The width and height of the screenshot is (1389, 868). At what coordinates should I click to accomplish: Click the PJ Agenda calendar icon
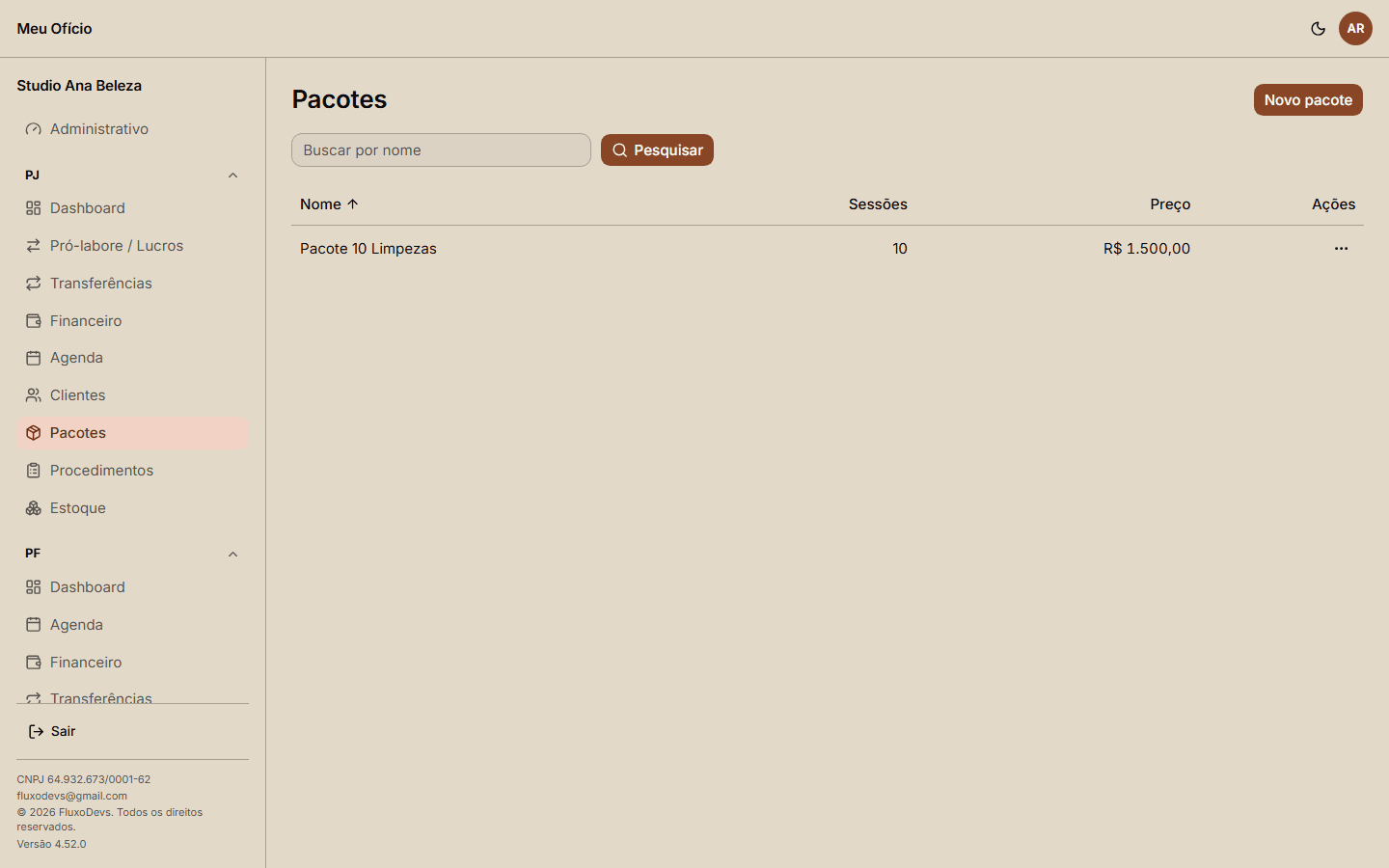(34, 358)
